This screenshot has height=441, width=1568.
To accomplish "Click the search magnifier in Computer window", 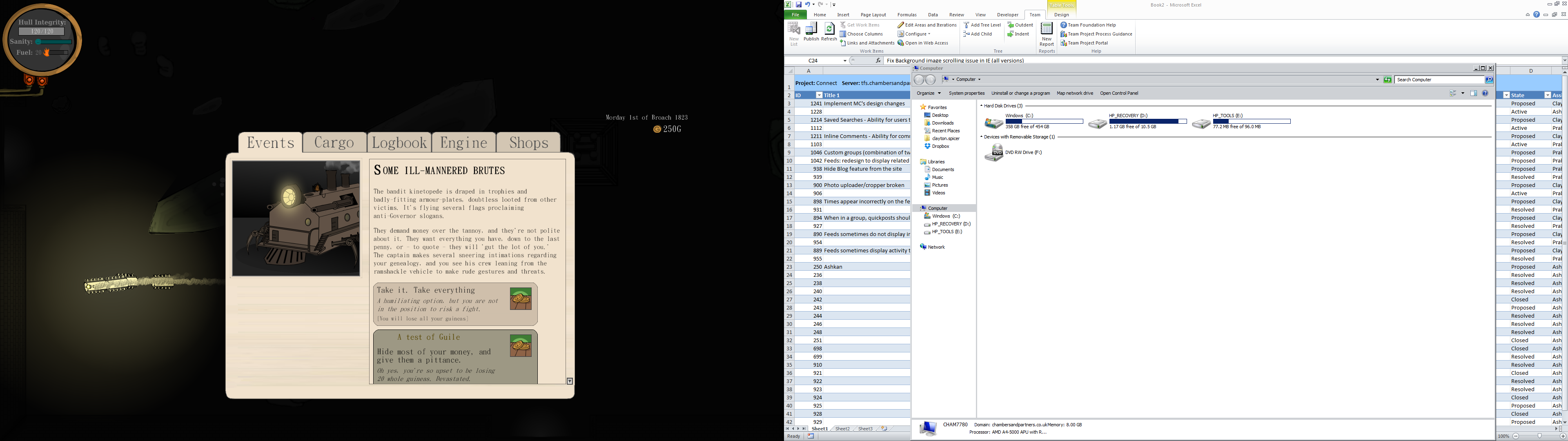I will 1489,80.
